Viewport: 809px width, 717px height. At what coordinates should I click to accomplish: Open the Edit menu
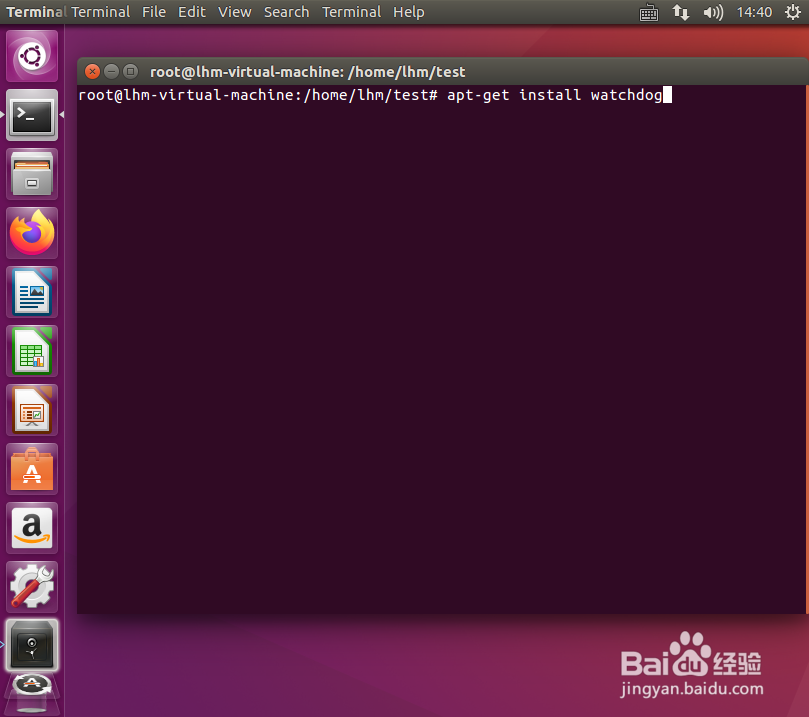pyautogui.click(x=191, y=12)
